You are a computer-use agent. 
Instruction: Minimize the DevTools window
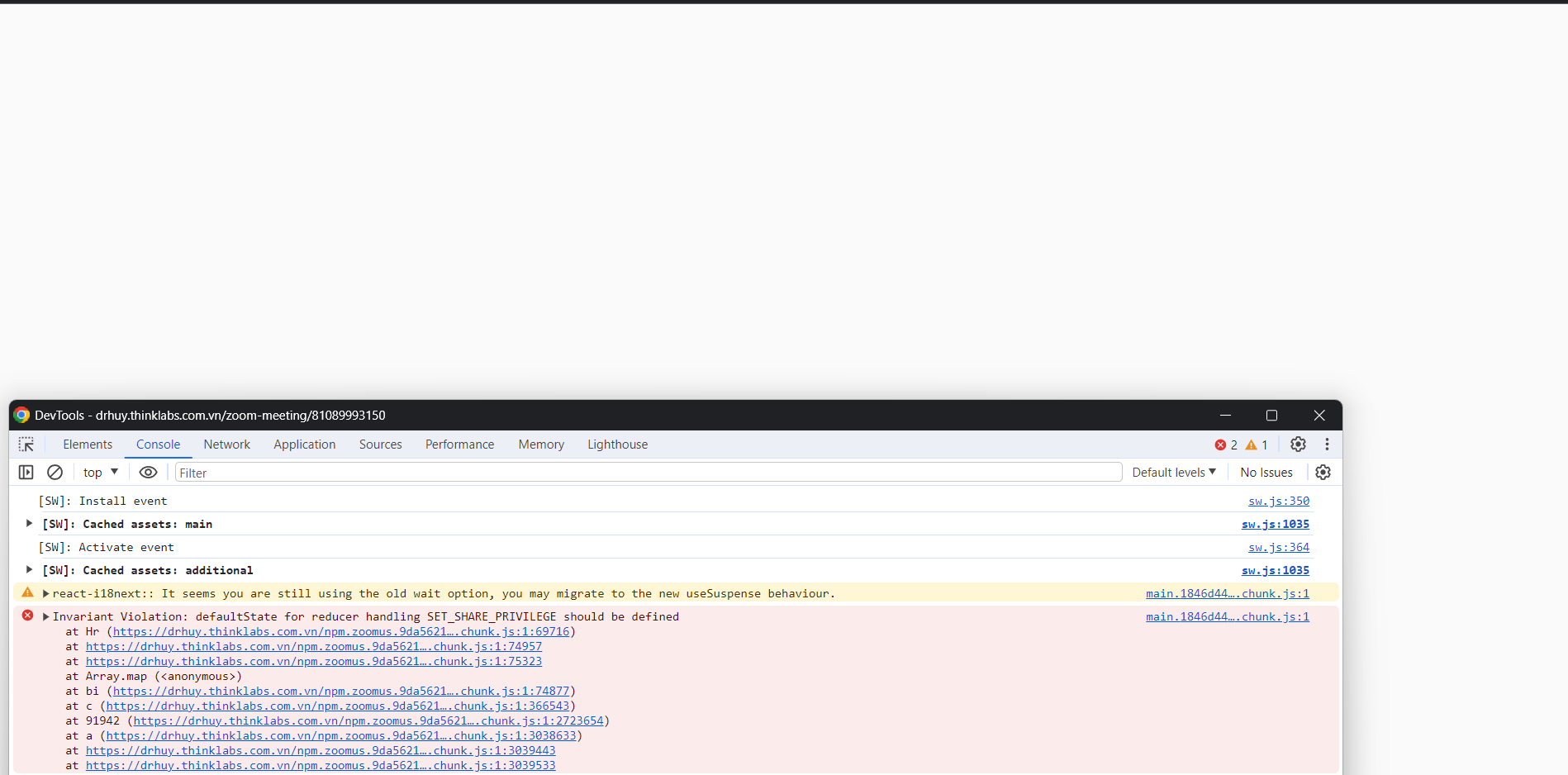[1225, 415]
